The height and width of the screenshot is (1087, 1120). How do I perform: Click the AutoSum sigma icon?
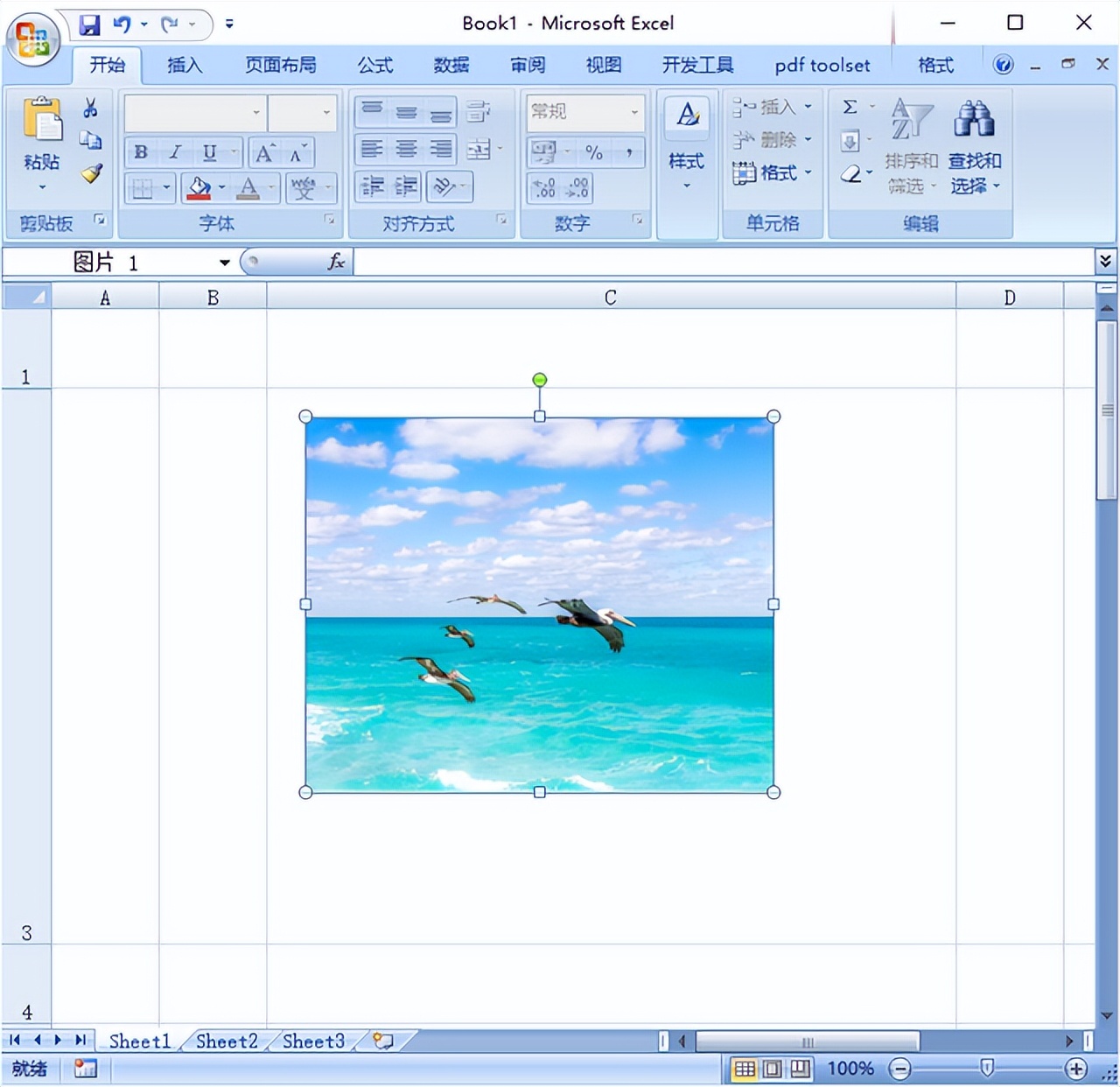pos(850,107)
